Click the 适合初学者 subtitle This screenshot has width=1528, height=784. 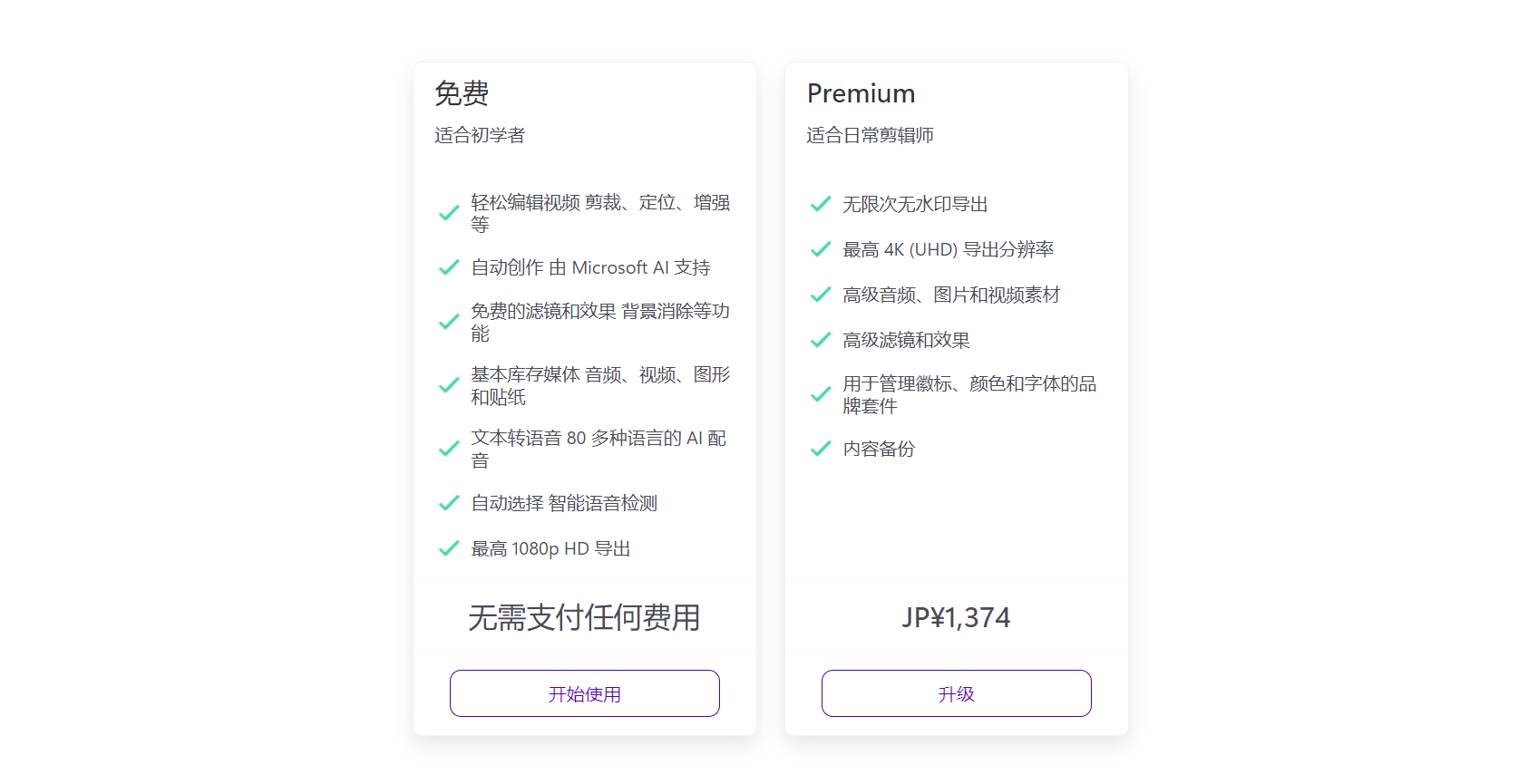tap(480, 135)
